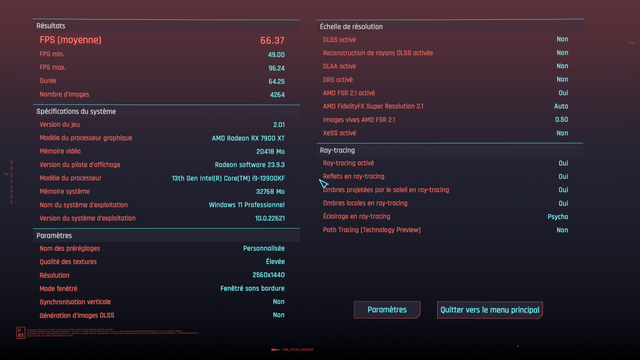Click the Échelle de résolution header
This screenshot has width=640, height=360.
[351, 27]
